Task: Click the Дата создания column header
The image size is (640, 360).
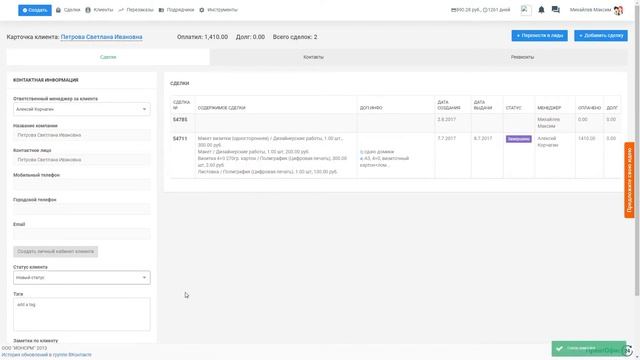Action: coord(449,105)
